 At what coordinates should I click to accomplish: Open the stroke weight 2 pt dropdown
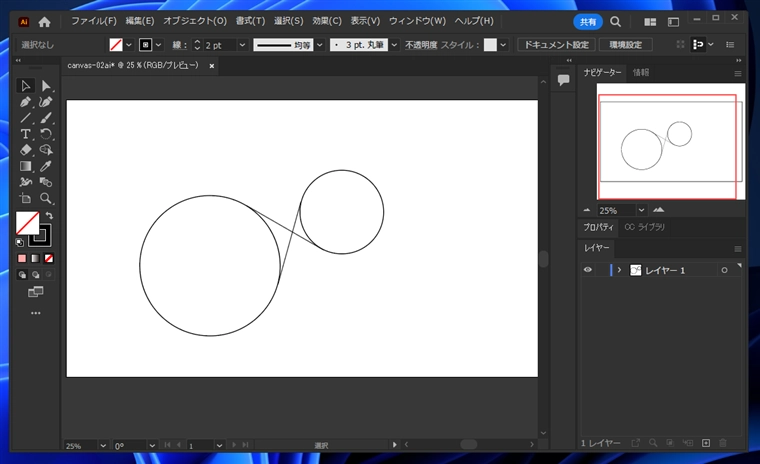pos(242,45)
